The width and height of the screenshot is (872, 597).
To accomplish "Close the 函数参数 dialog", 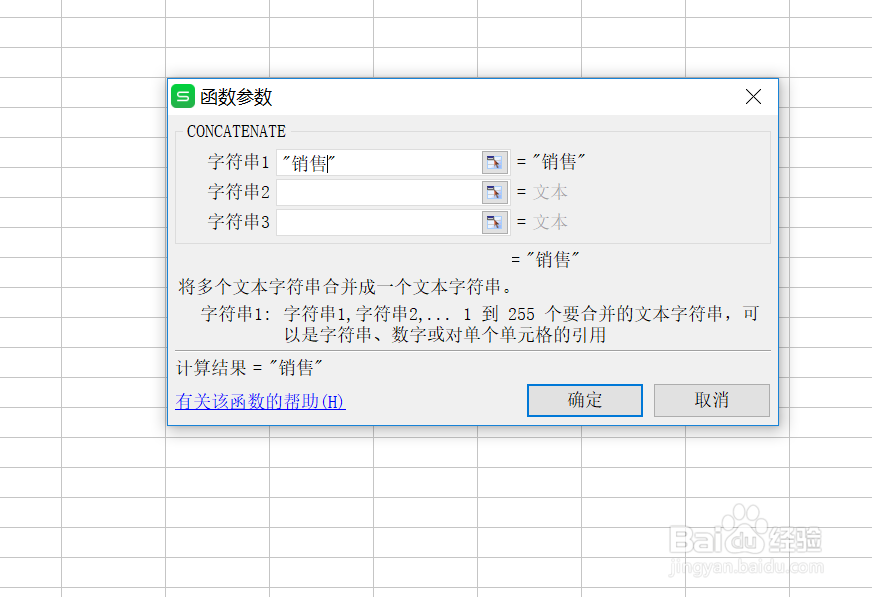I will [x=753, y=96].
